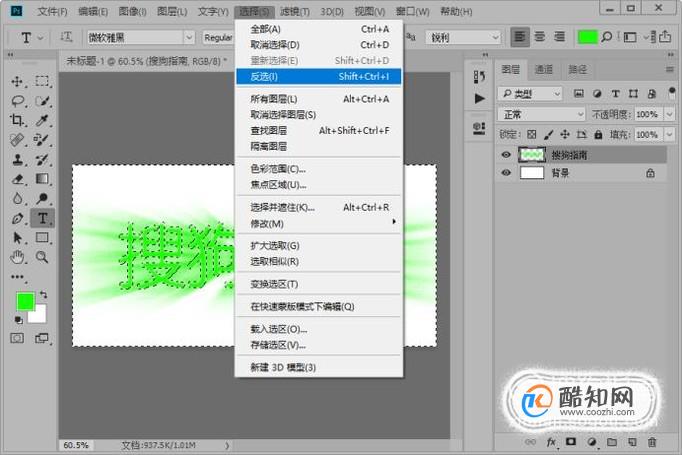Image resolution: width=682 pixels, height=455 pixels.
Task: Change screen mode button
Action: pos(42,338)
